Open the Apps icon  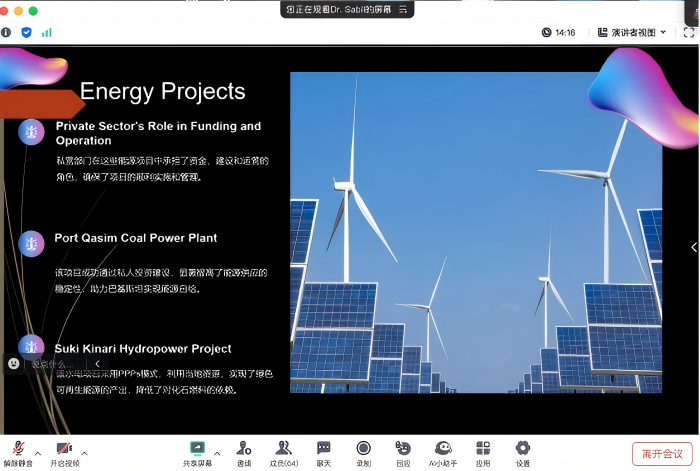(x=483, y=450)
